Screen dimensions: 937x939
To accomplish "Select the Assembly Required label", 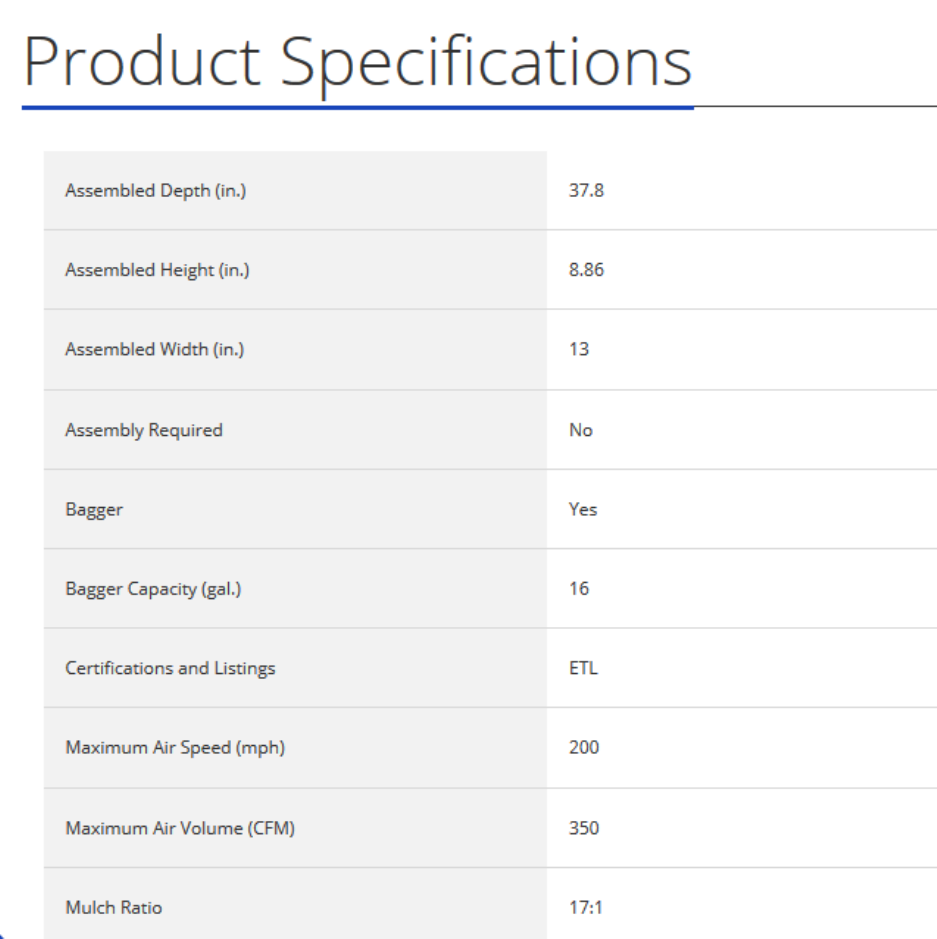I will click(x=143, y=430).
